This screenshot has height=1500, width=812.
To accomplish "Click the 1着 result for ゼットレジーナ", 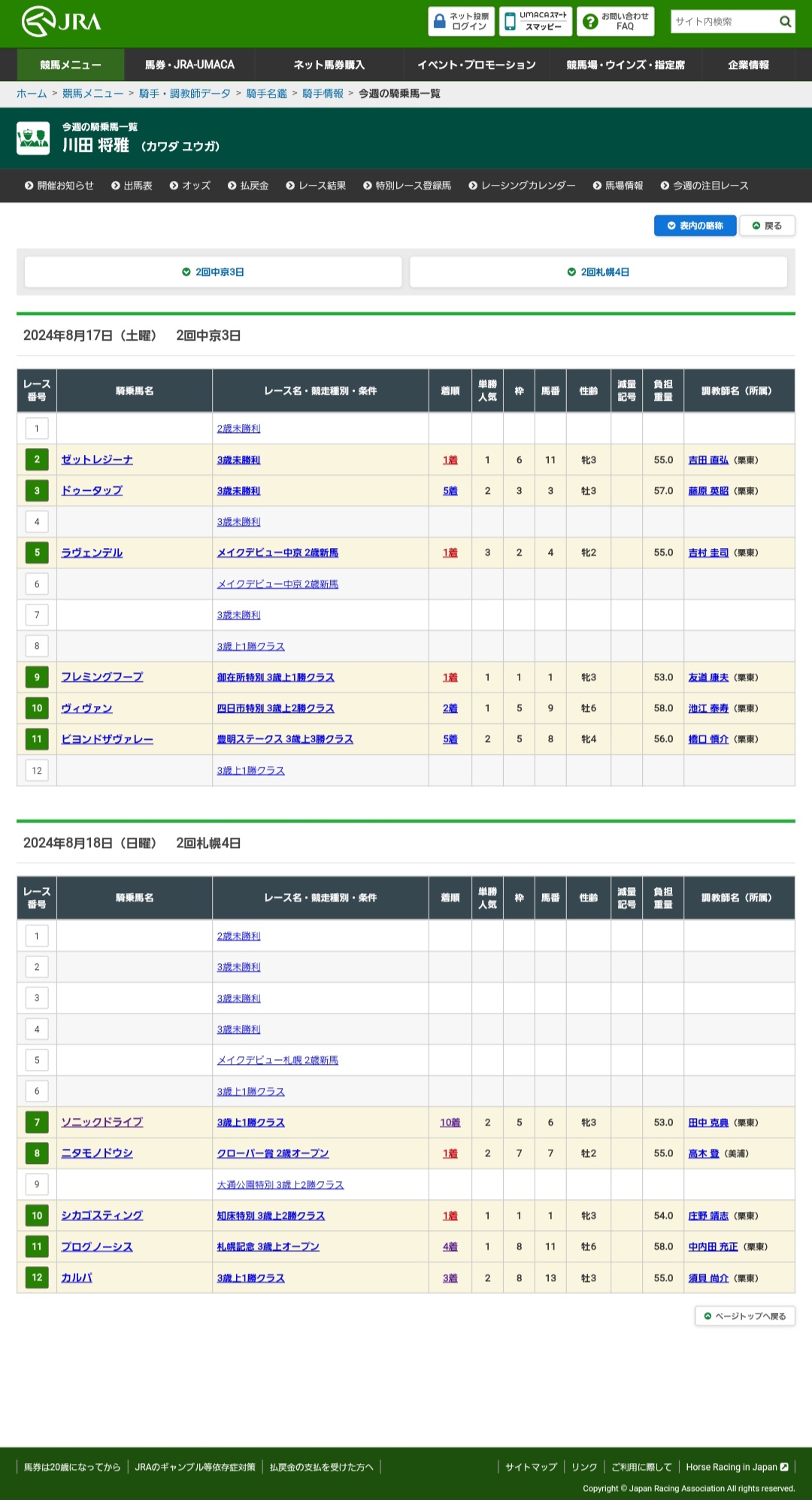I will [450, 459].
